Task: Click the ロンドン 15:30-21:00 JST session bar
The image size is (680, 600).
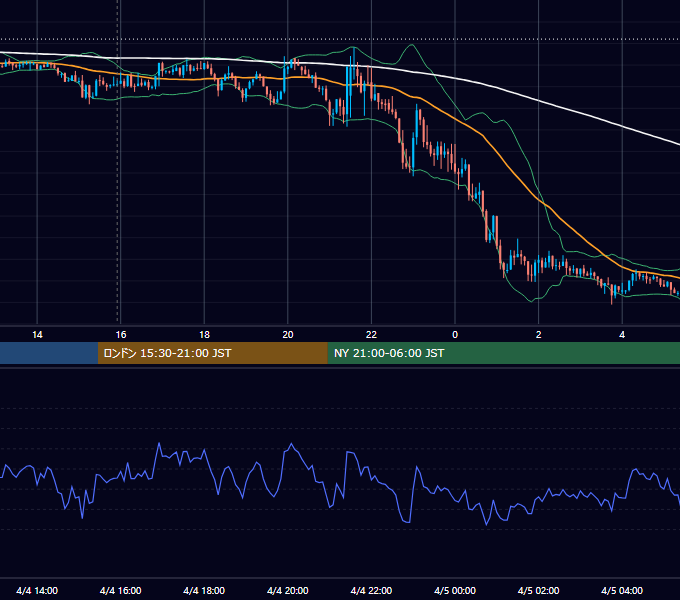Action: [212, 353]
